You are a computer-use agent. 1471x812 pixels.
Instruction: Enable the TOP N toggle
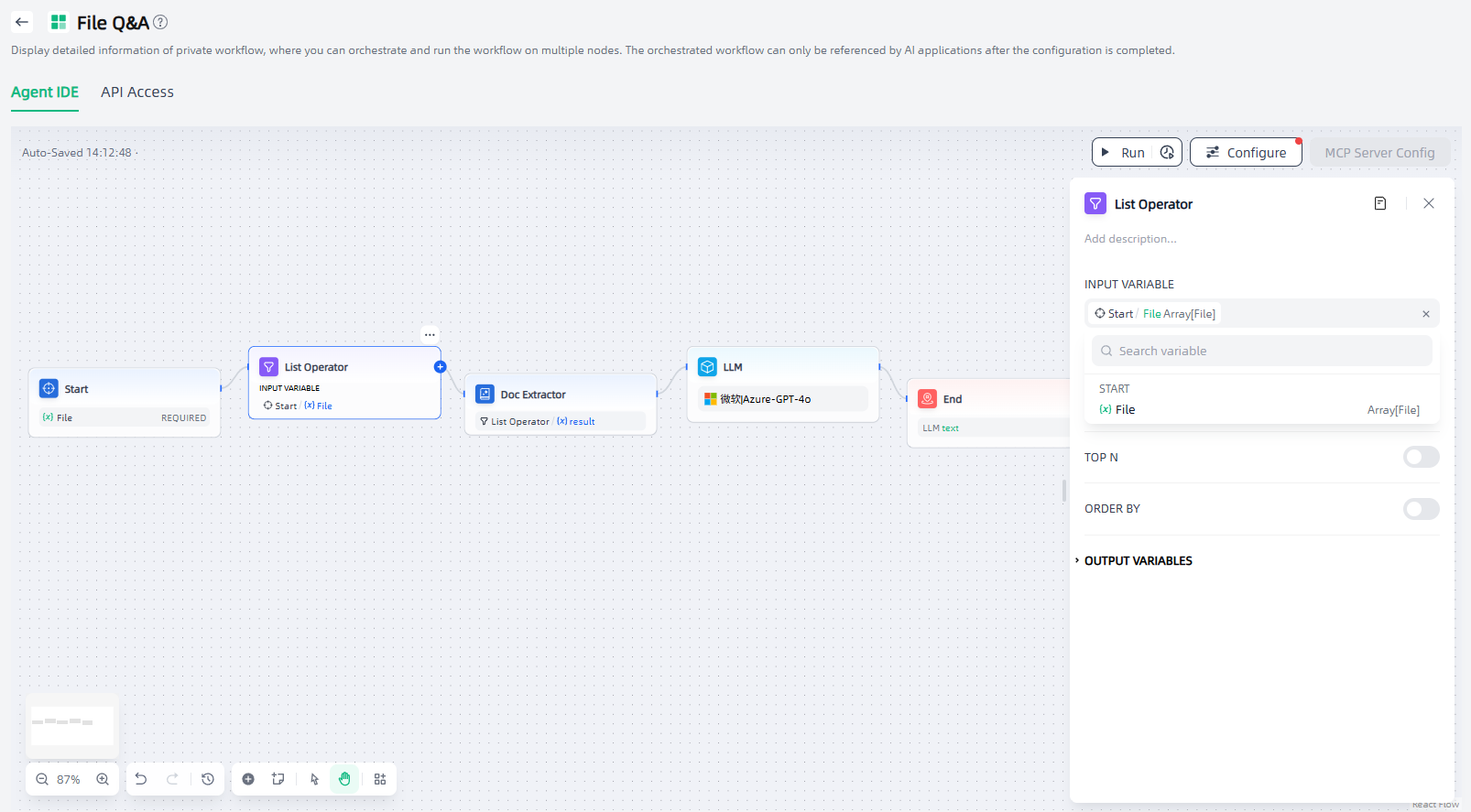1421,457
